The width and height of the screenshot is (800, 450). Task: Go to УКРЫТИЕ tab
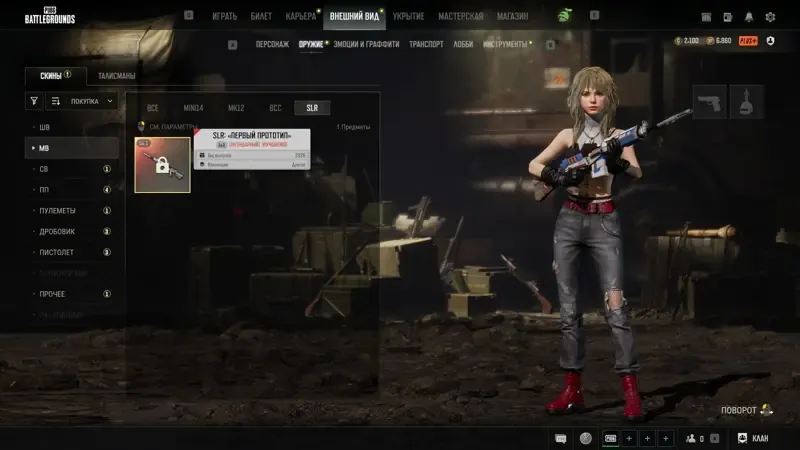pos(408,16)
